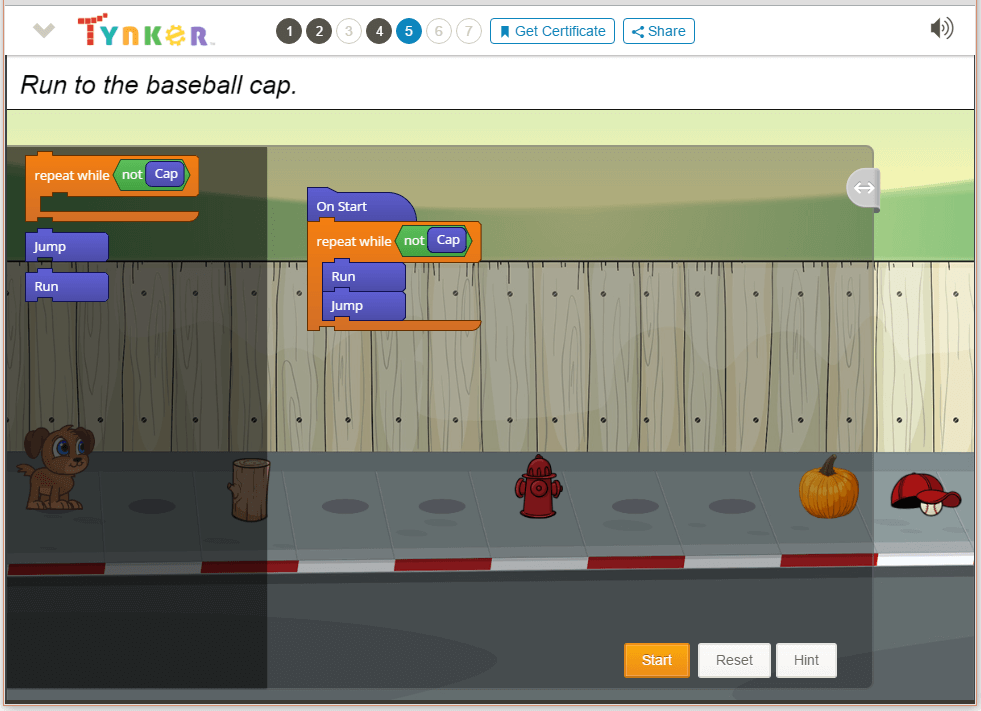981x711 pixels.
Task: Click the puppy character
Action: tap(55, 467)
